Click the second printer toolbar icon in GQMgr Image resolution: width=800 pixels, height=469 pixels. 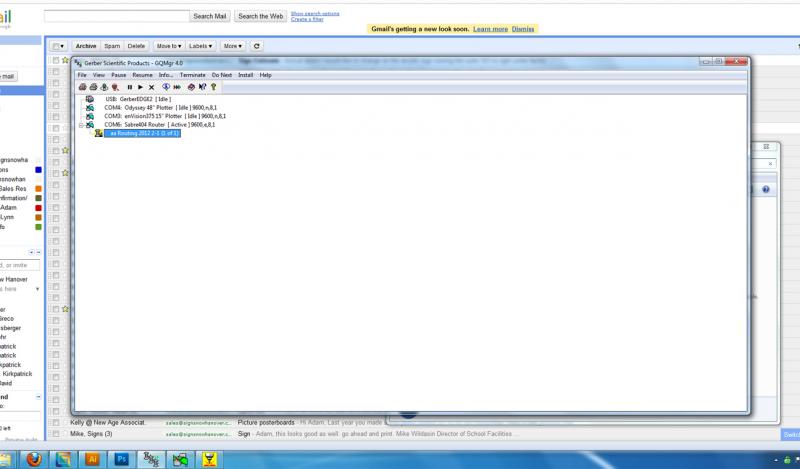[93, 87]
